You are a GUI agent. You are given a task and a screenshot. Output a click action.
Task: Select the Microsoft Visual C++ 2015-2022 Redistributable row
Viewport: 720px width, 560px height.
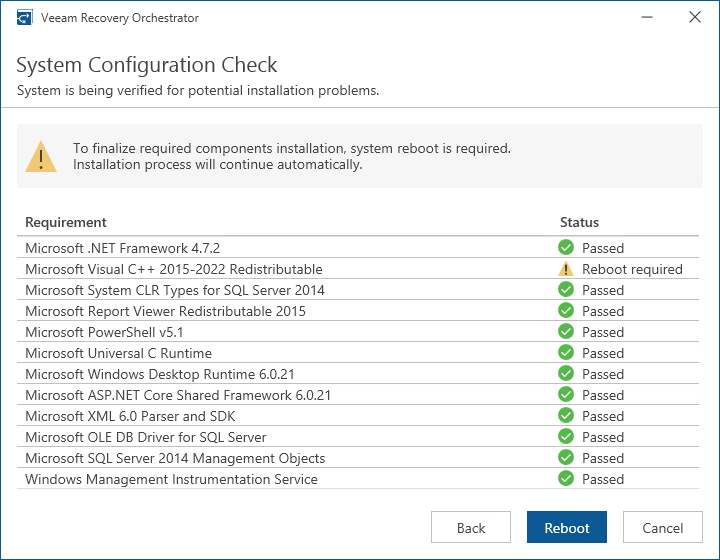click(174, 269)
